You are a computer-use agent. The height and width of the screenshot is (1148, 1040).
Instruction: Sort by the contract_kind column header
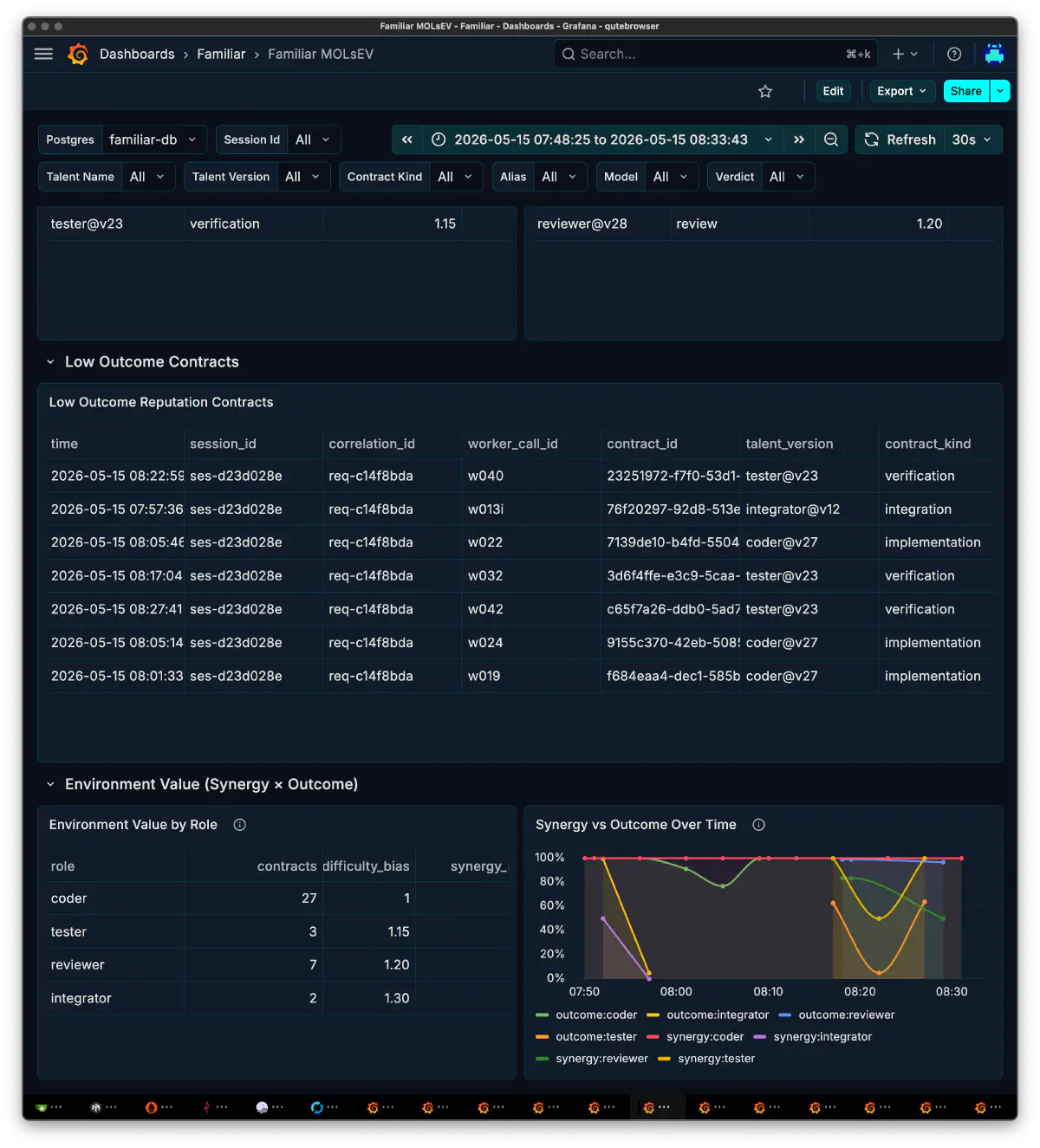[927, 444]
